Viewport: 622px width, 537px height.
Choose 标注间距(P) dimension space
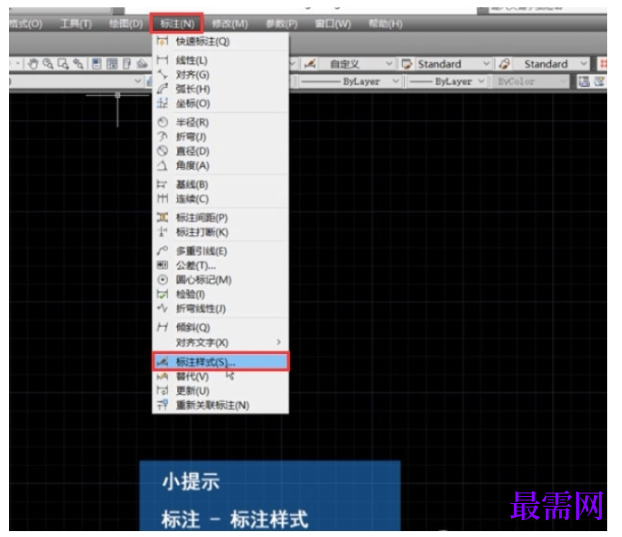[221, 218]
